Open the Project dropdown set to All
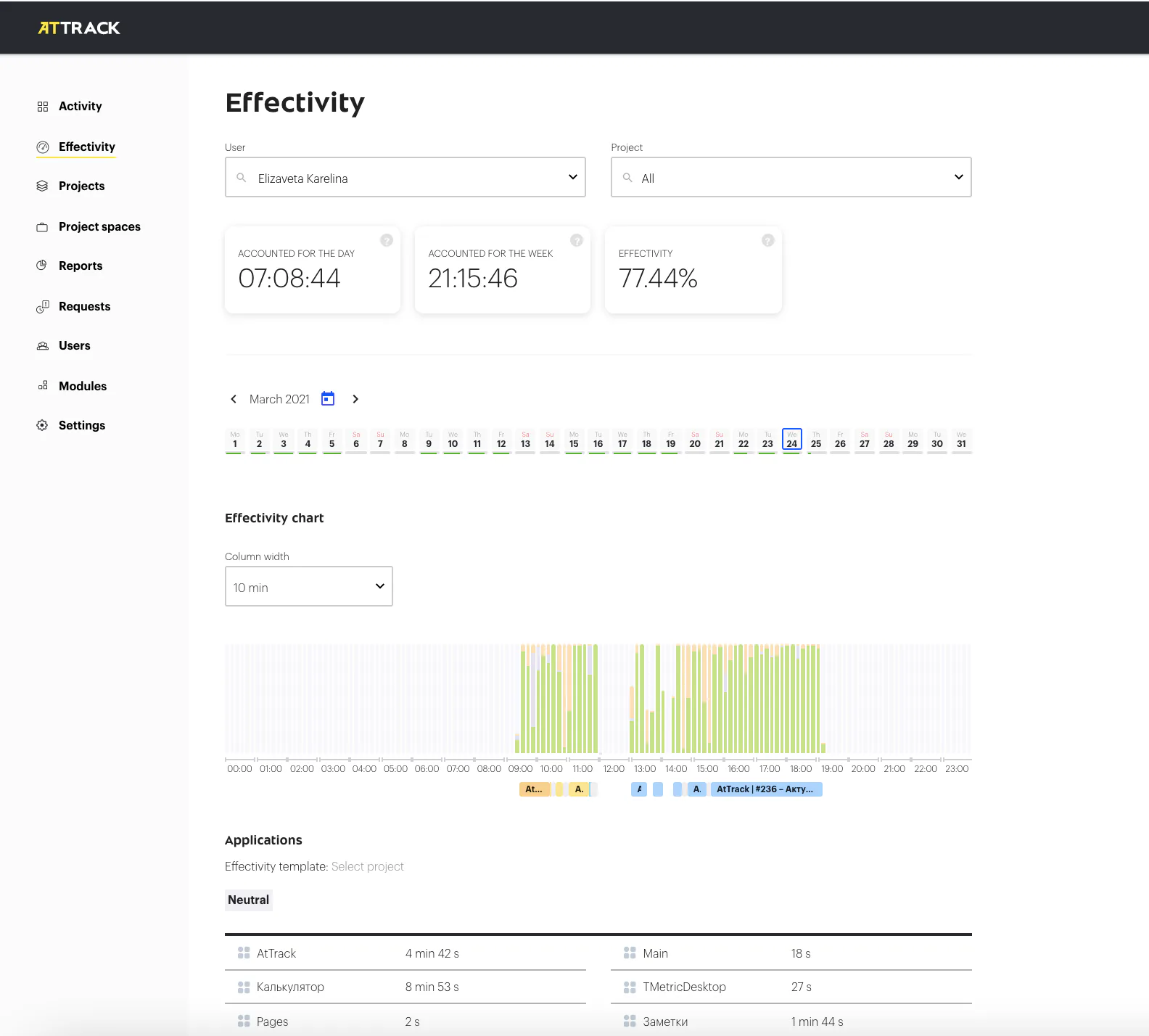This screenshot has width=1149, height=1036. (791, 177)
